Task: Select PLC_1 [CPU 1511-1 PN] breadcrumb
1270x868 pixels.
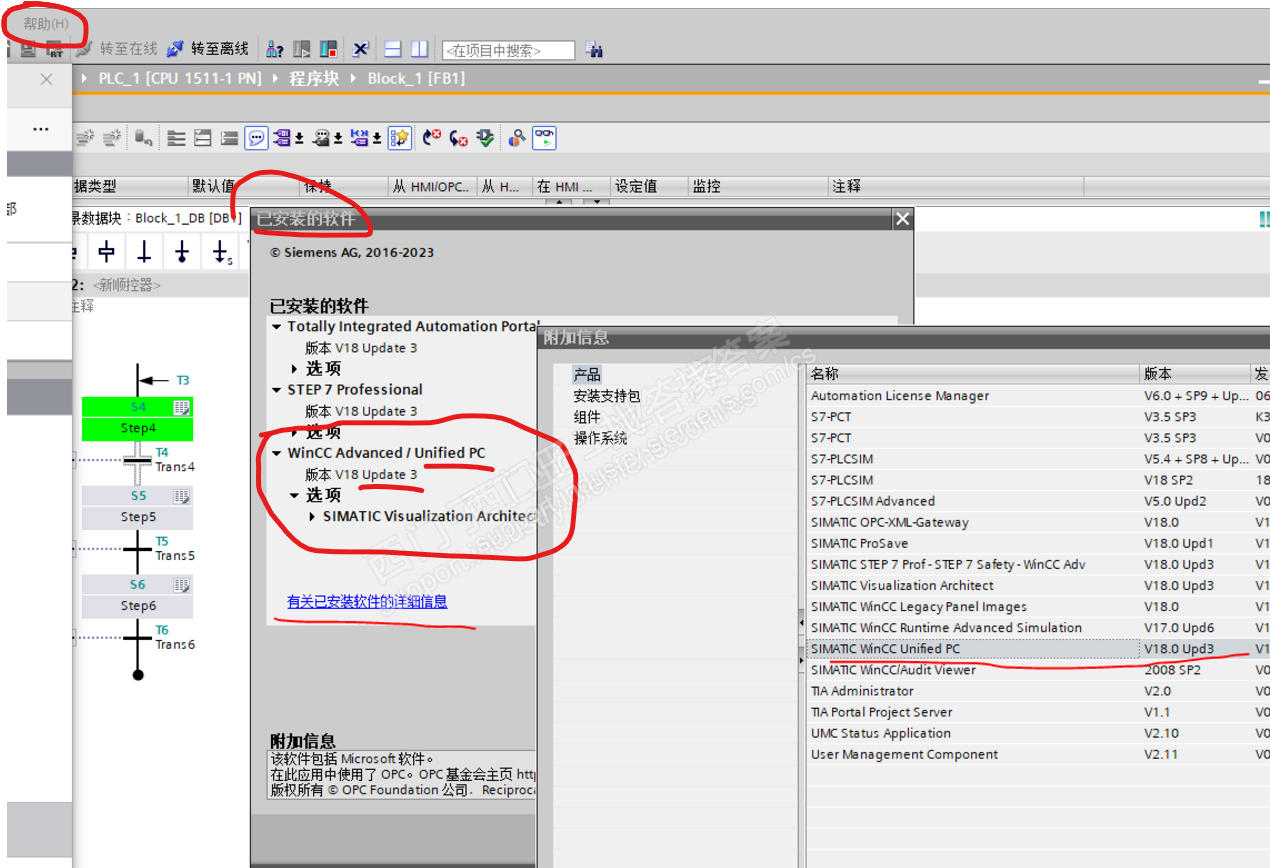Action: coord(179,78)
